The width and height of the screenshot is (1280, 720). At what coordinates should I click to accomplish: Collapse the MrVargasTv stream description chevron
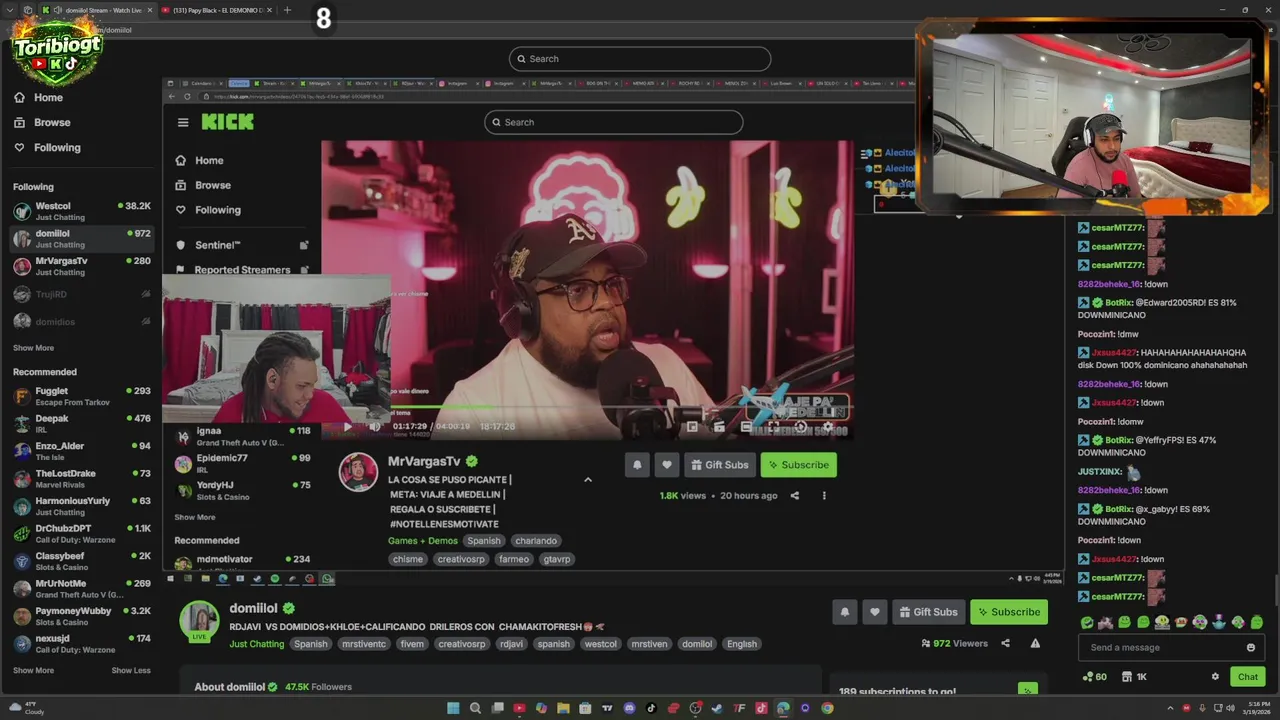coord(588,480)
